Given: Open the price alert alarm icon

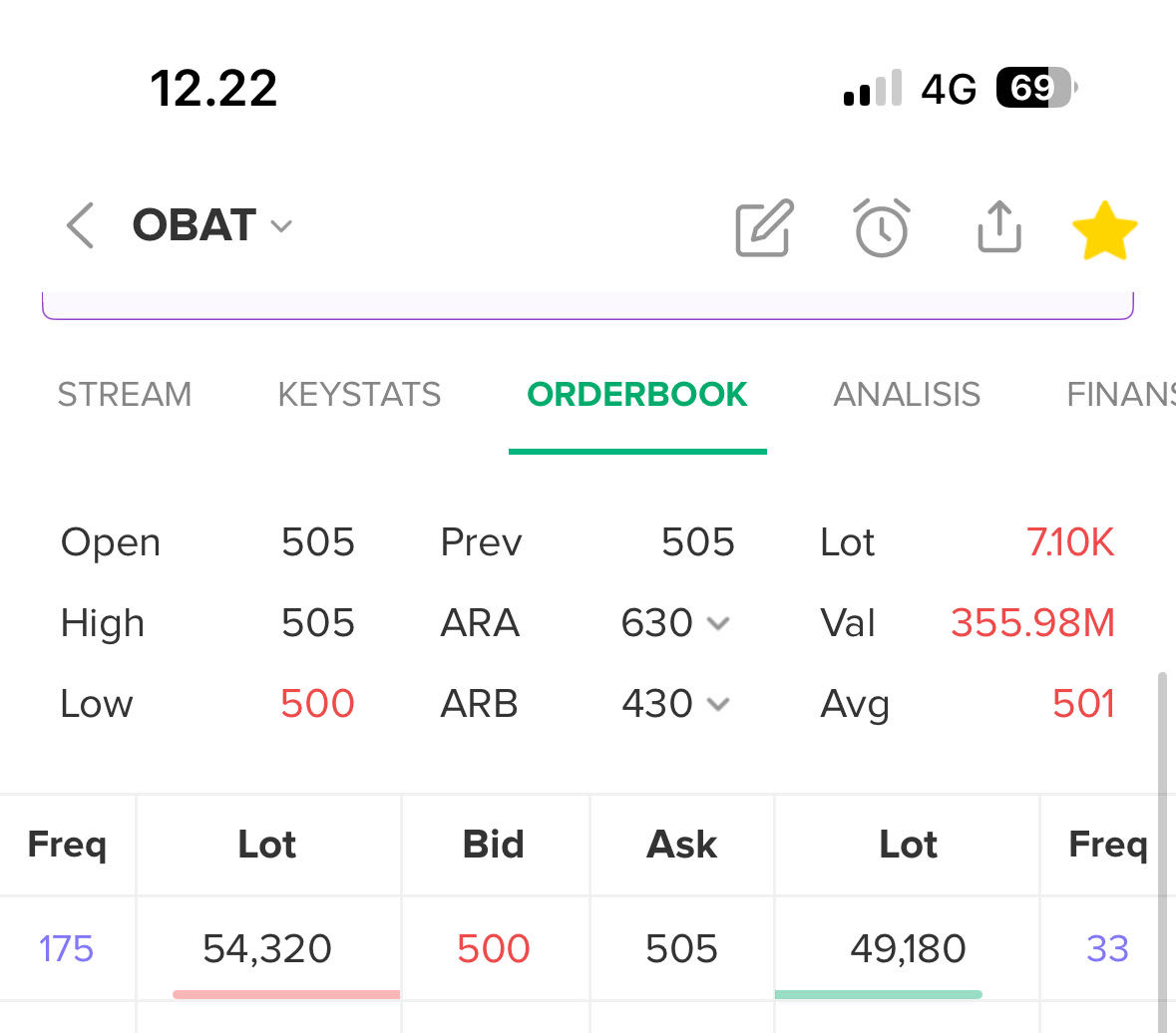Looking at the screenshot, I should click(x=881, y=227).
